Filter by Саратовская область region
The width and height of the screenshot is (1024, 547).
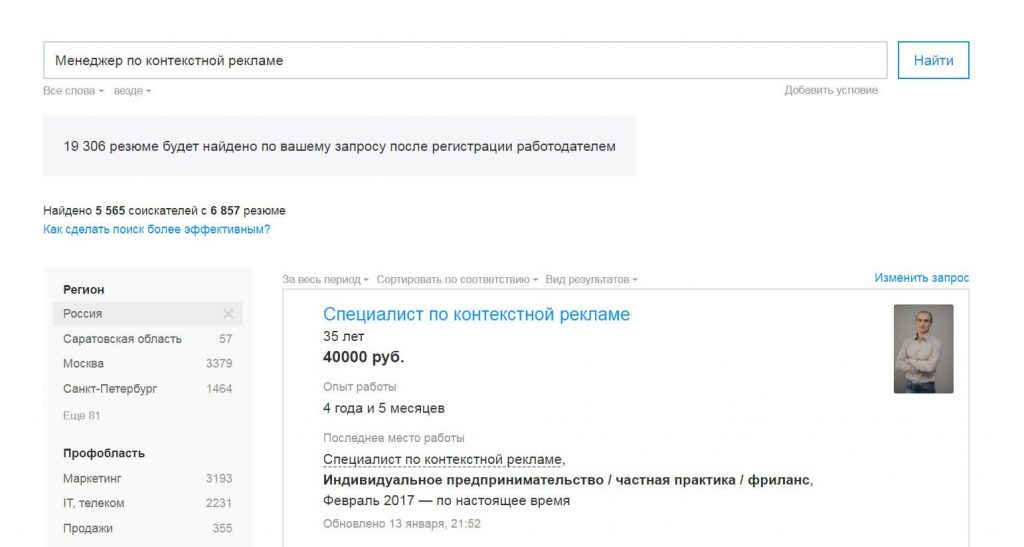click(122, 339)
